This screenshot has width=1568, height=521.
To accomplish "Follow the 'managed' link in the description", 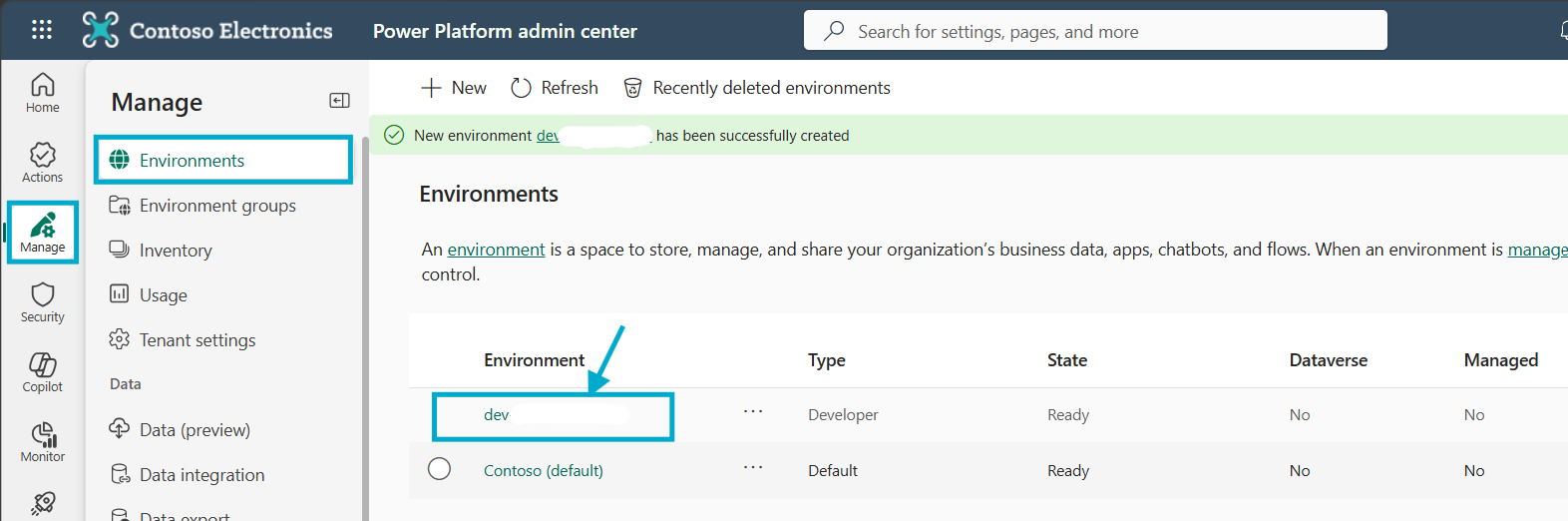I will [1537, 250].
